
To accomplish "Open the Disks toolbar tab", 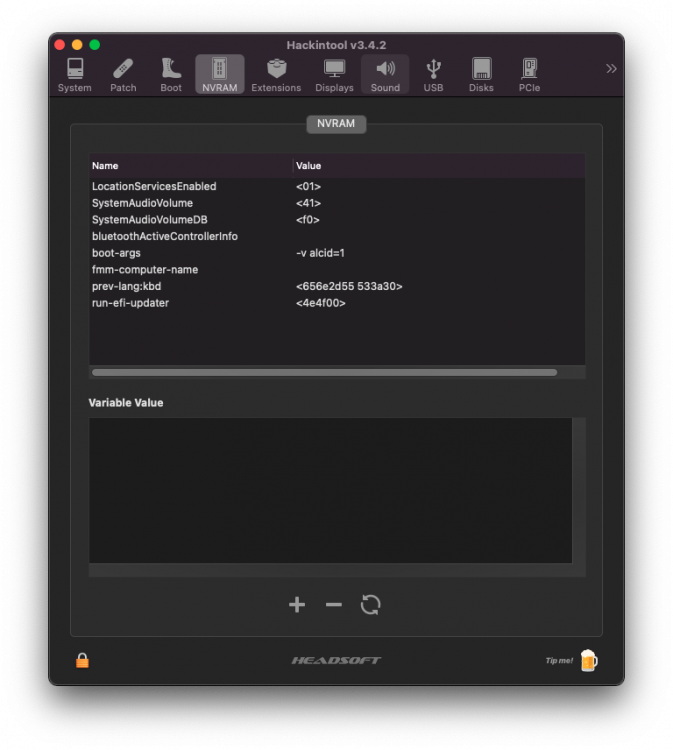I will [481, 75].
